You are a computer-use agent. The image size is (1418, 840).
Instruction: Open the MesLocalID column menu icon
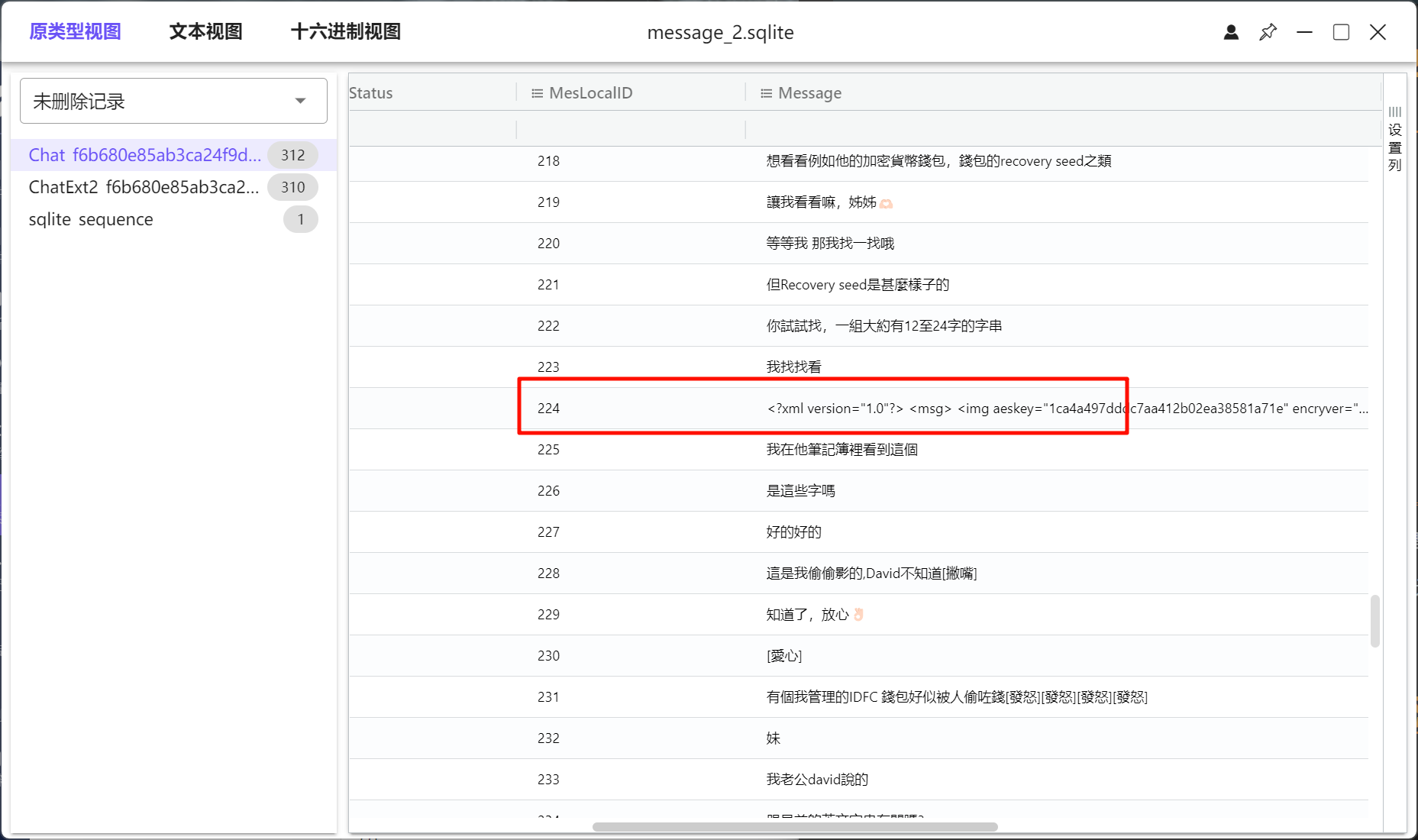click(537, 93)
